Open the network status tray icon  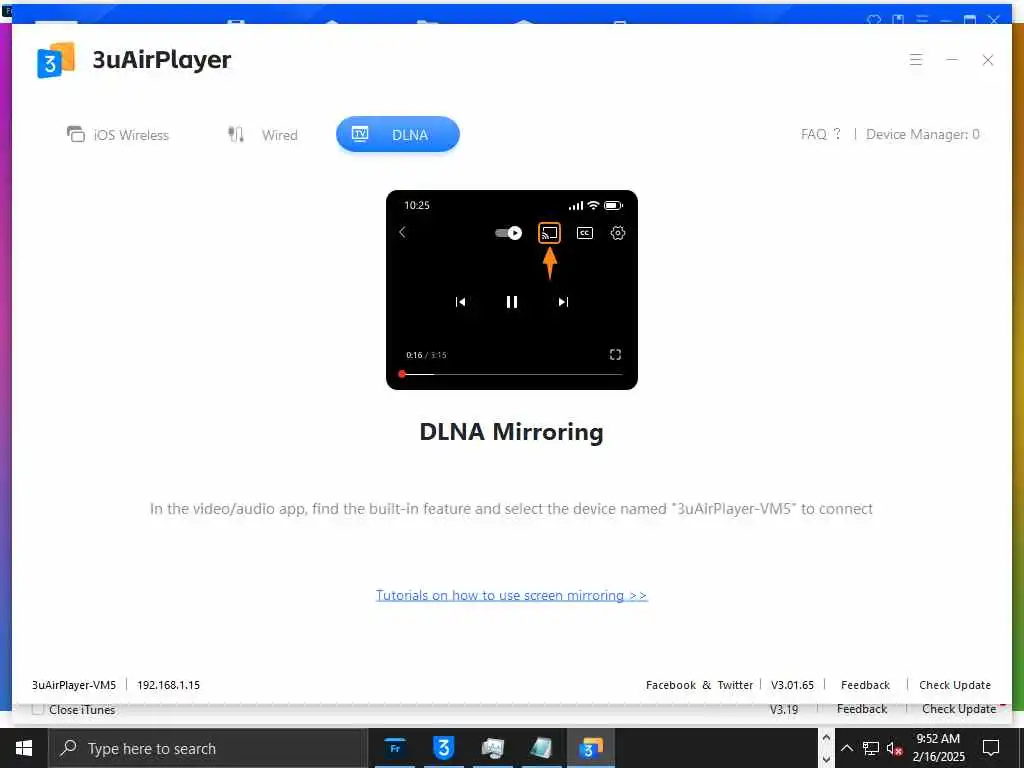(871, 748)
